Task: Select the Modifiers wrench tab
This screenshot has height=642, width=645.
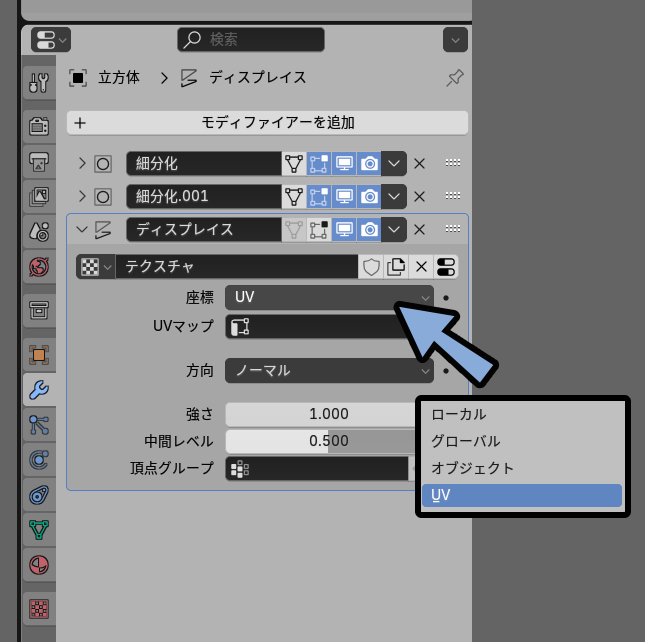Action: [39, 389]
